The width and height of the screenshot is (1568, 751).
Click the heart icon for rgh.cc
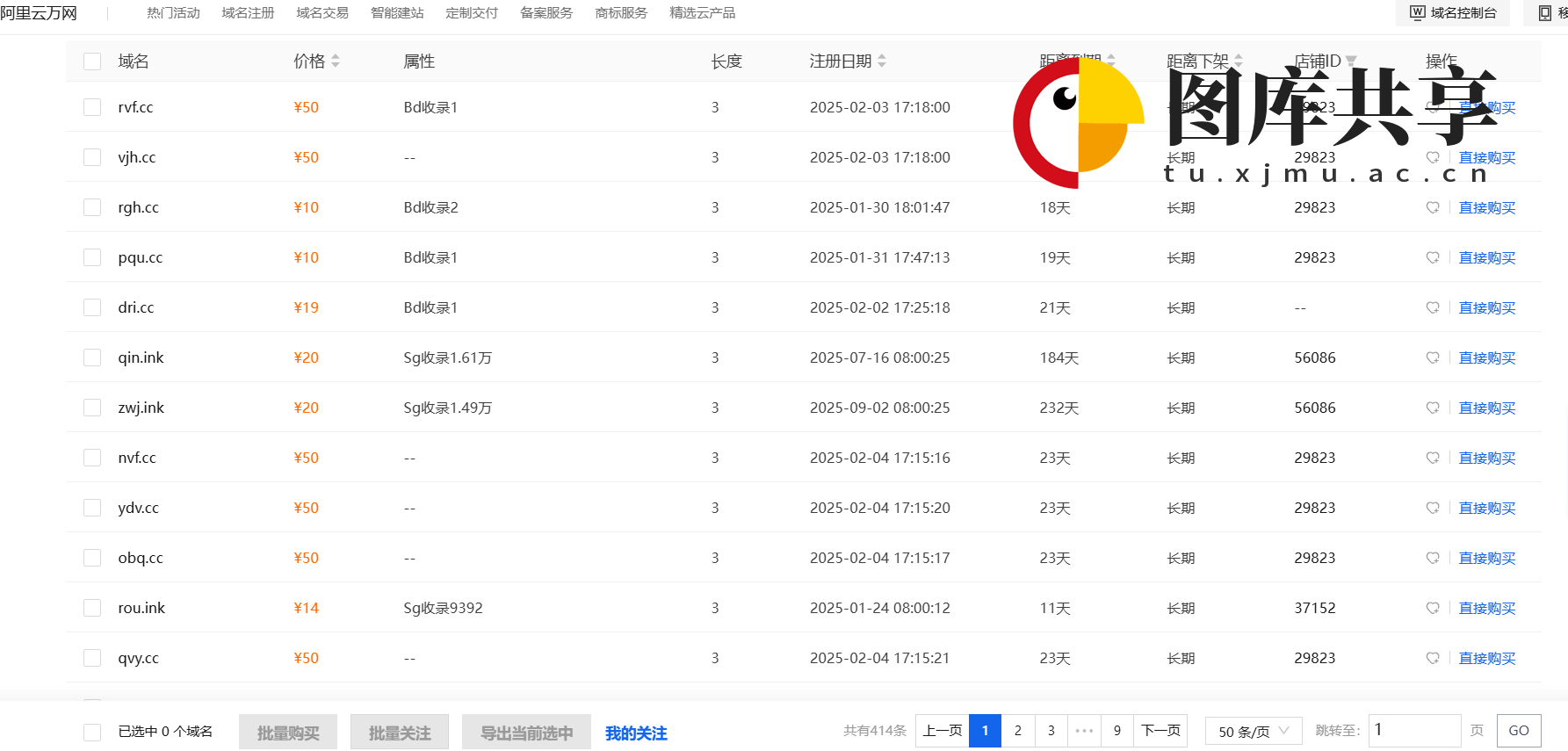1432,207
